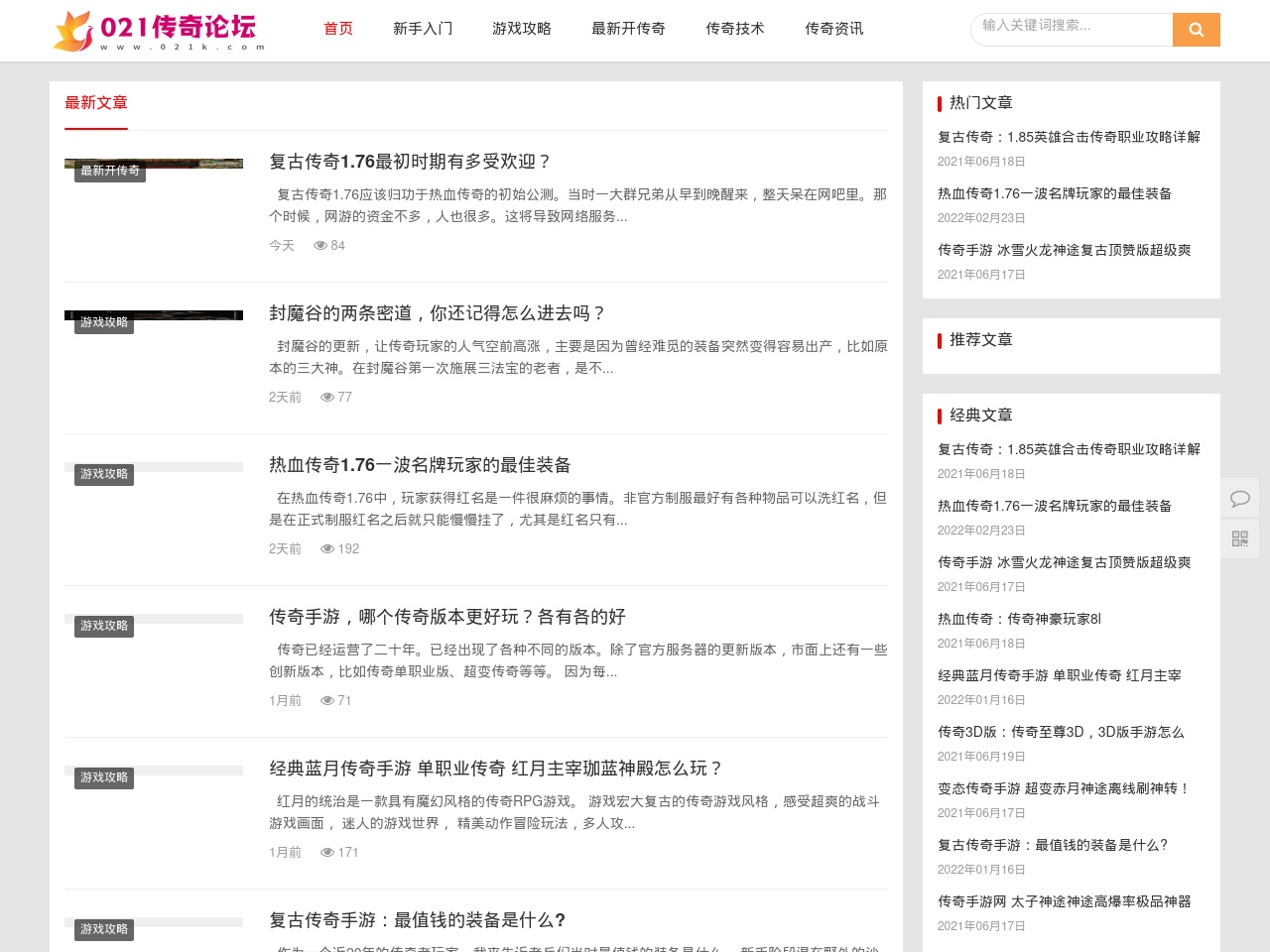Click thumbnail of 复古传奇1.76最初时期 article

[x=154, y=164]
